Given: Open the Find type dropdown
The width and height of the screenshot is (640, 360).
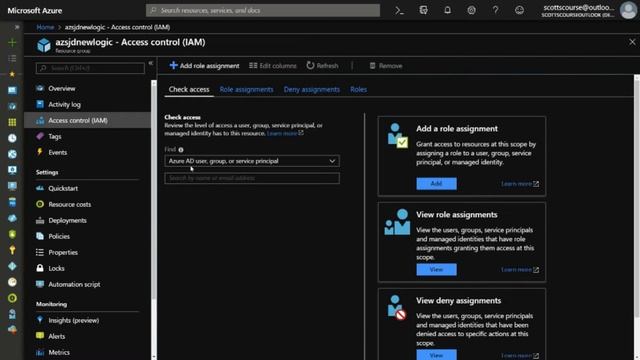Looking at the screenshot, I should coord(252,161).
